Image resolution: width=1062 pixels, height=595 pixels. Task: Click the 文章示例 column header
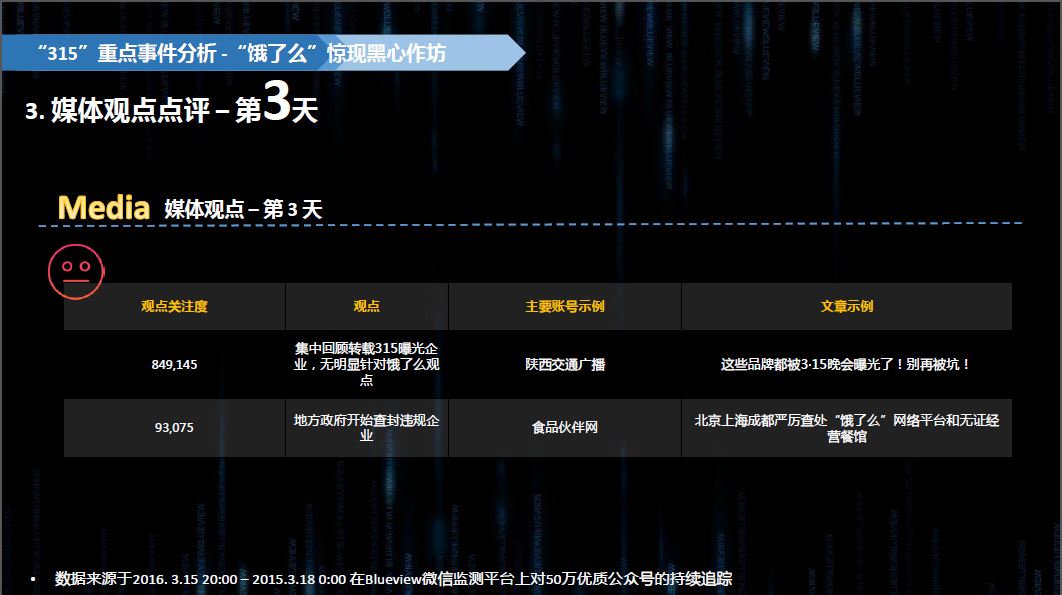(847, 306)
